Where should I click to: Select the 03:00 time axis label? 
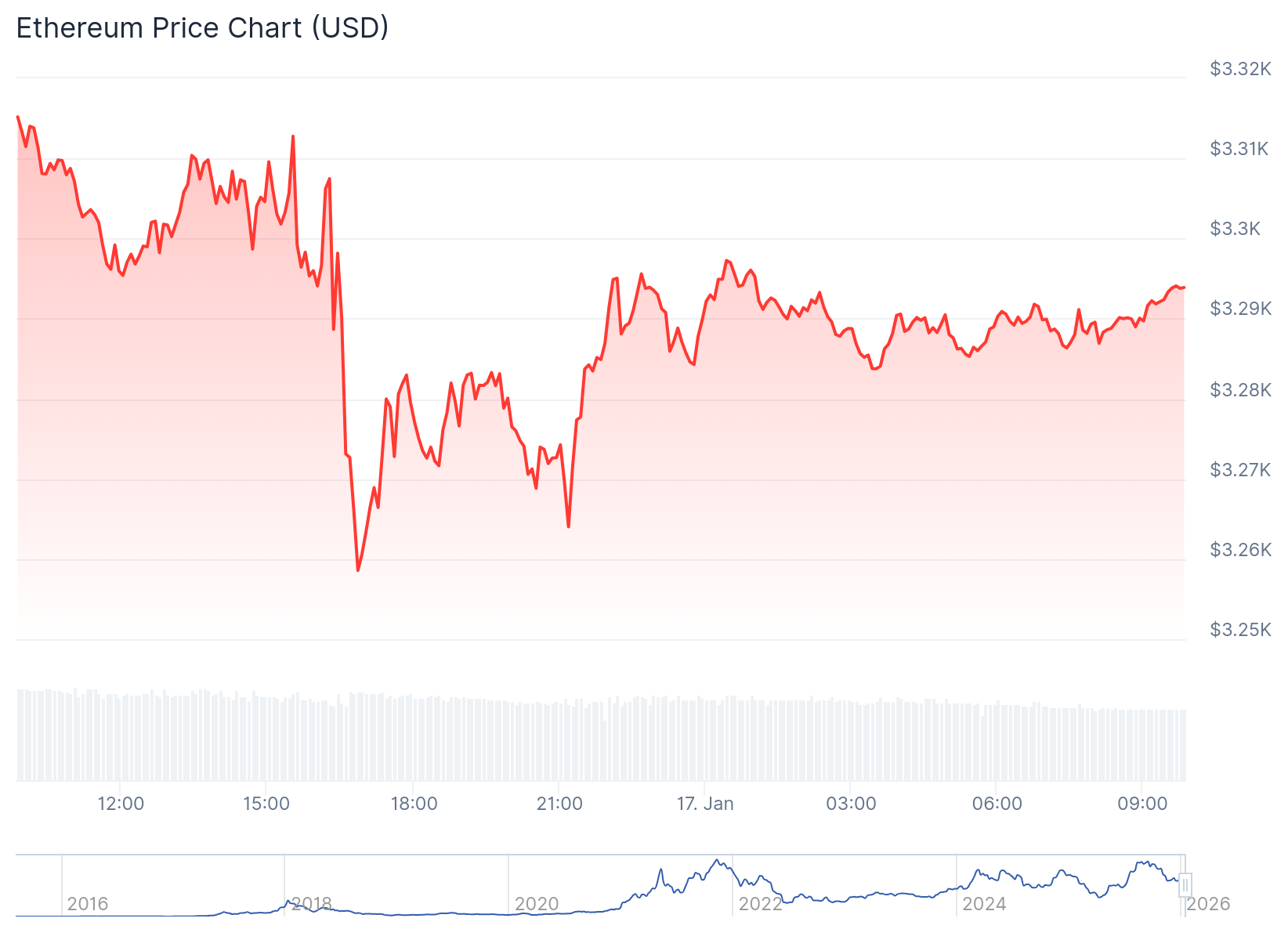851,804
